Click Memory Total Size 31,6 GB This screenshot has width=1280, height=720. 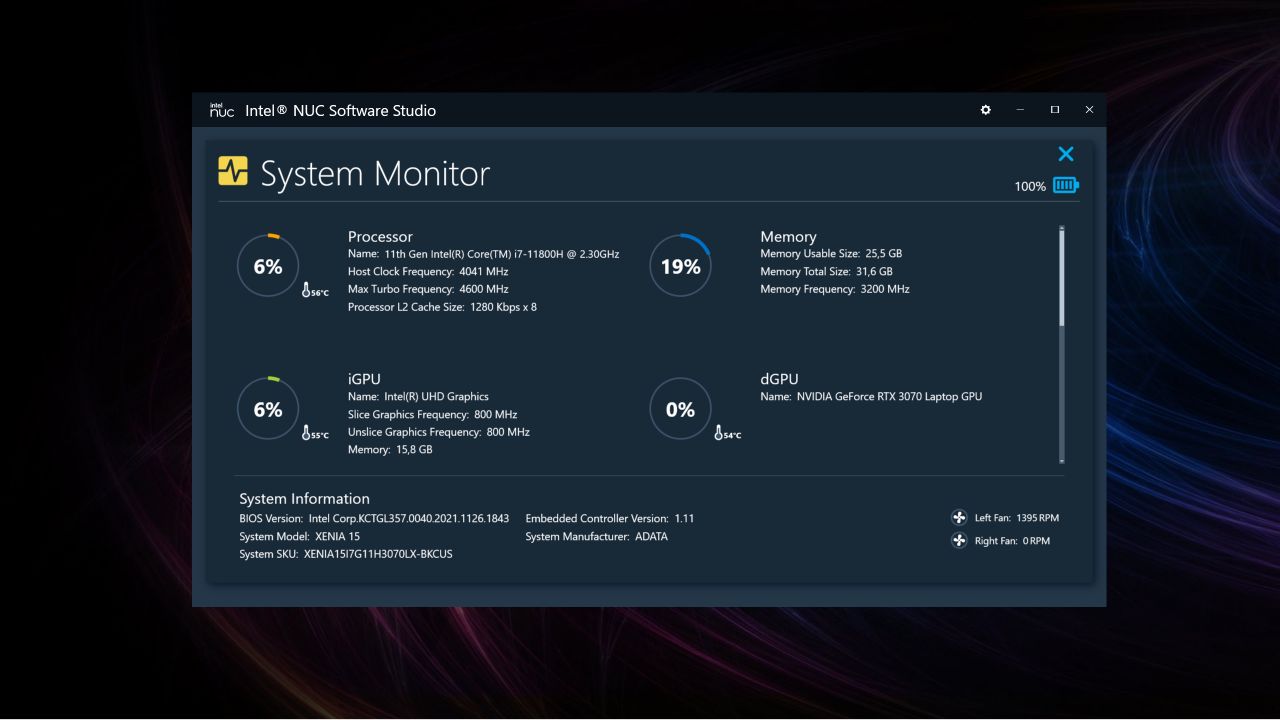(826, 272)
